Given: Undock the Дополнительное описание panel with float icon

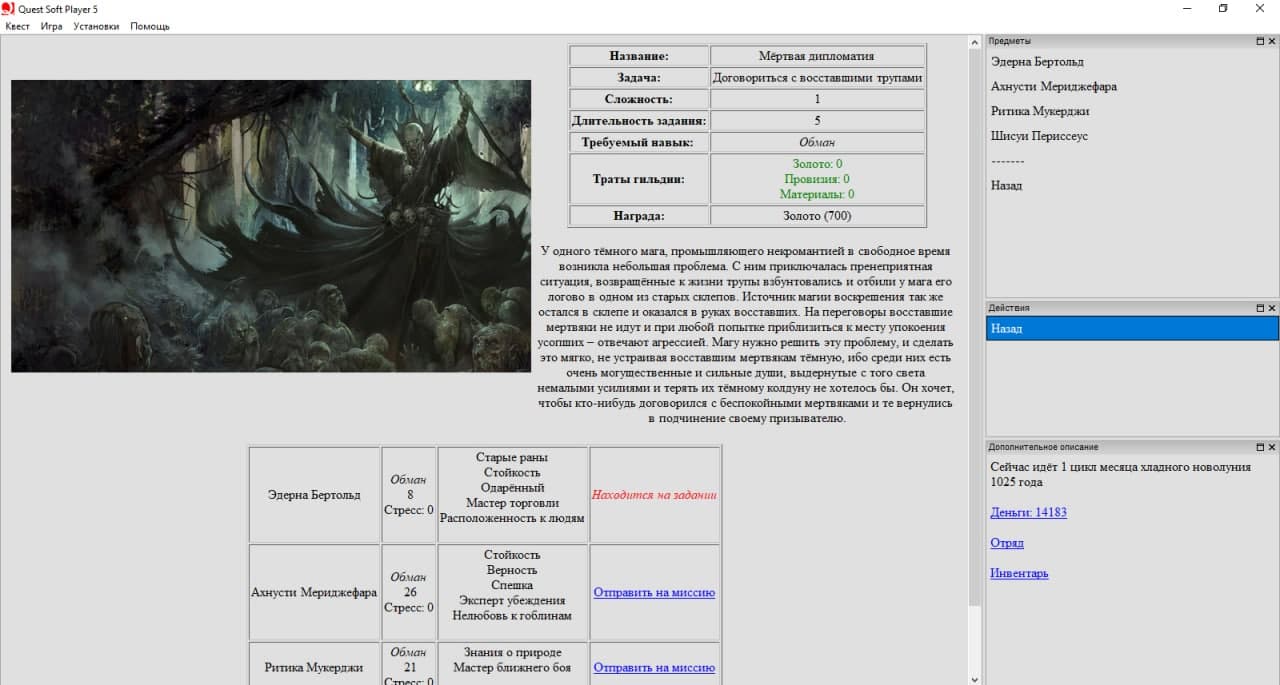Looking at the screenshot, I should pos(1260,447).
